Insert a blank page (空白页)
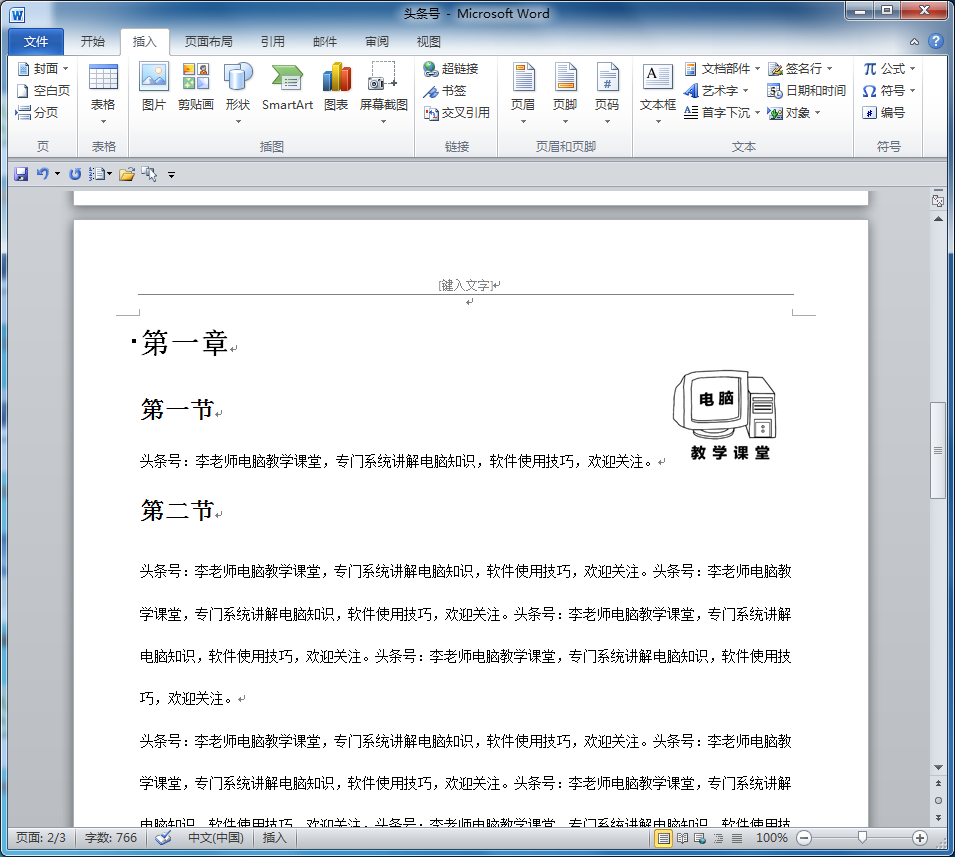Screen dimensions: 955x857 click(43, 90)
